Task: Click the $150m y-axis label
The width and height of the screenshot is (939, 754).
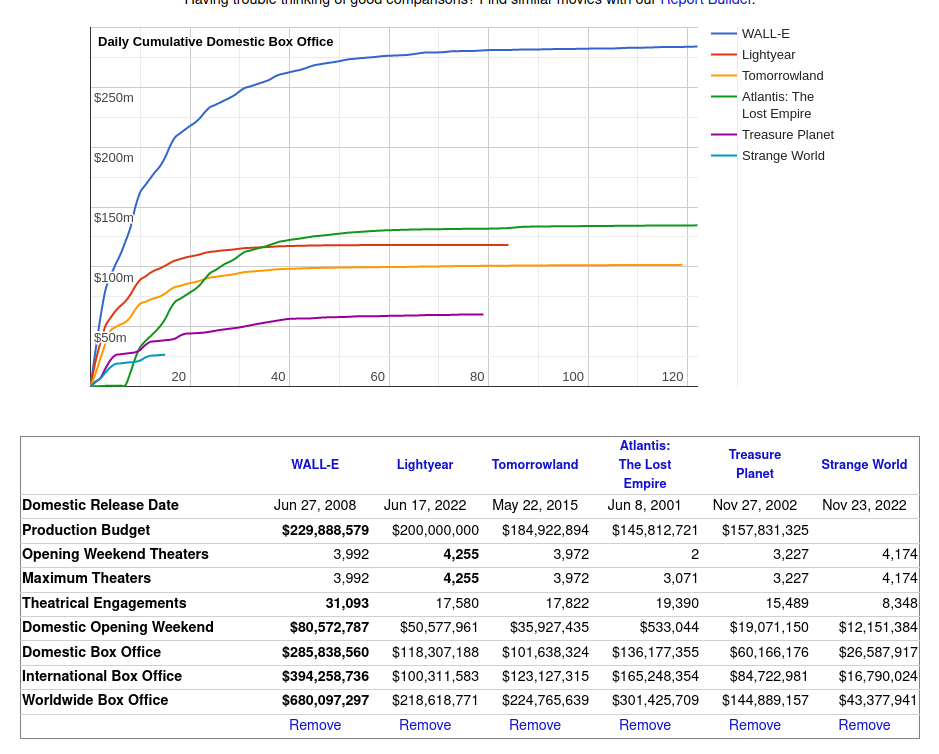Action: click(114, 217)
